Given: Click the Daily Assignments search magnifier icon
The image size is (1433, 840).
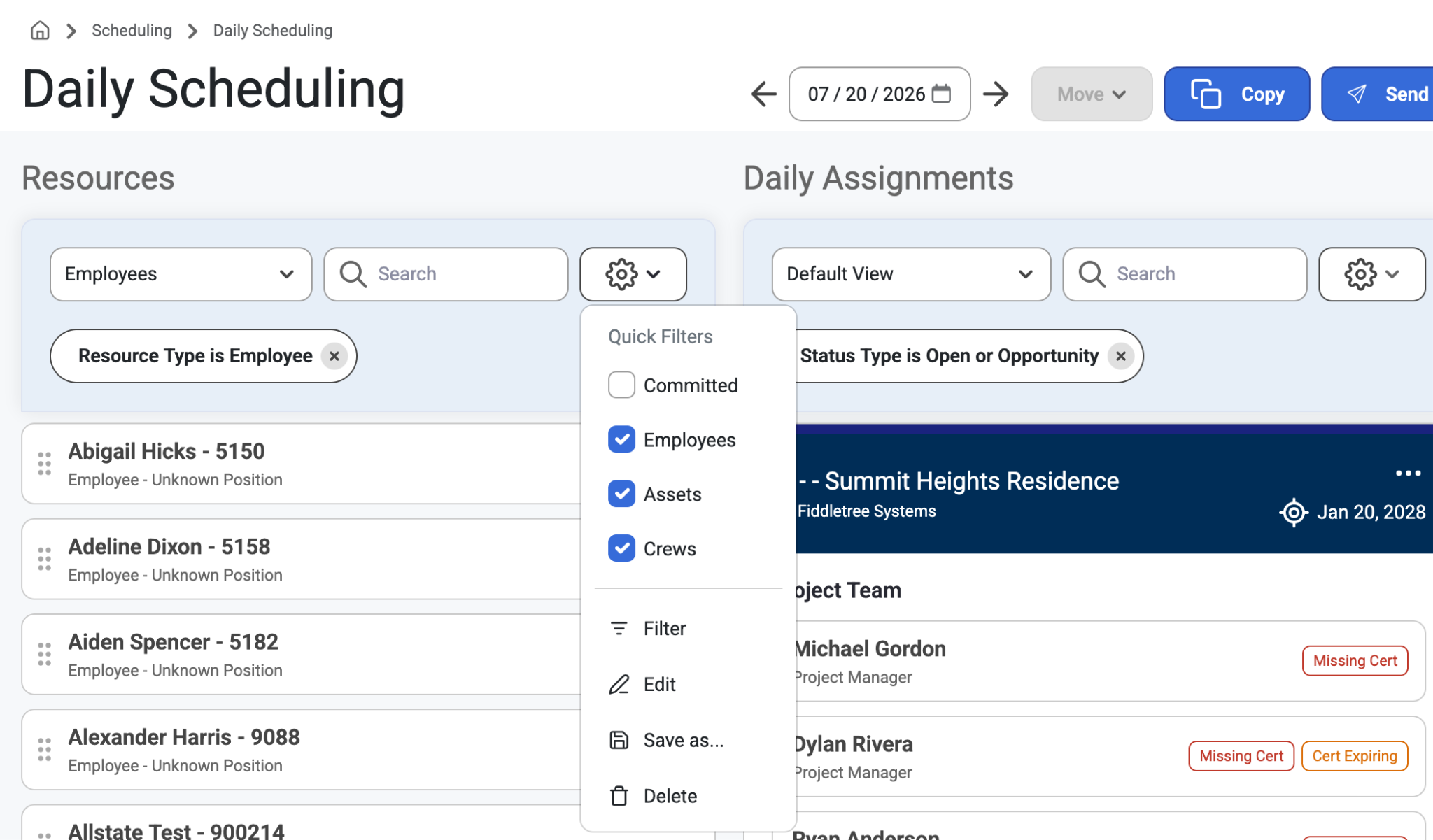Looking at the screenshot, I should (x=1092, y=274).
